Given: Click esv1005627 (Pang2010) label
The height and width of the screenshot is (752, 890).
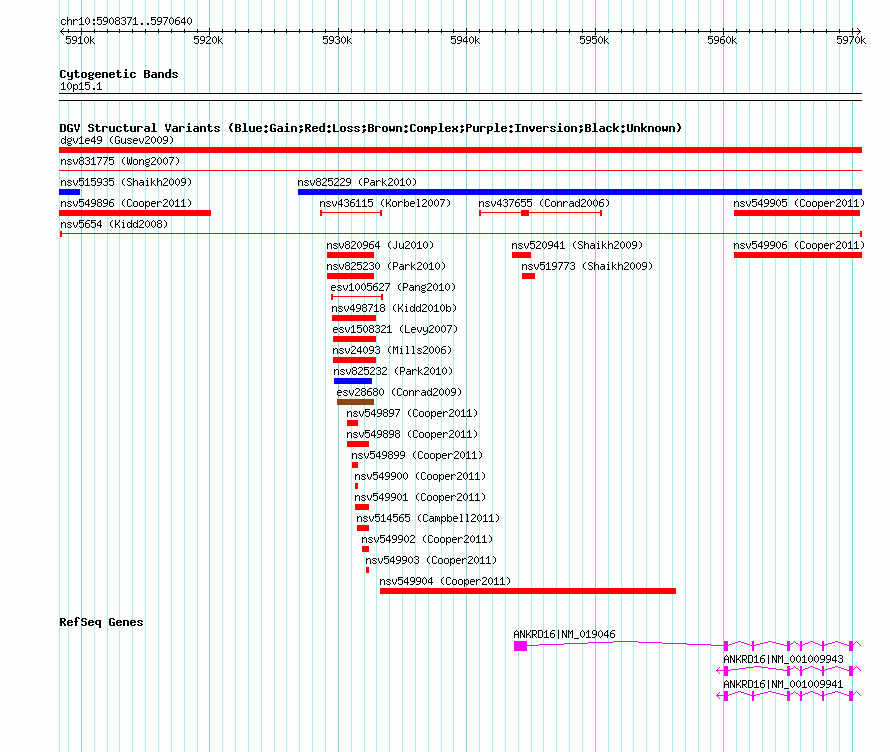Looking at the screenshot, I should (393, 287).
